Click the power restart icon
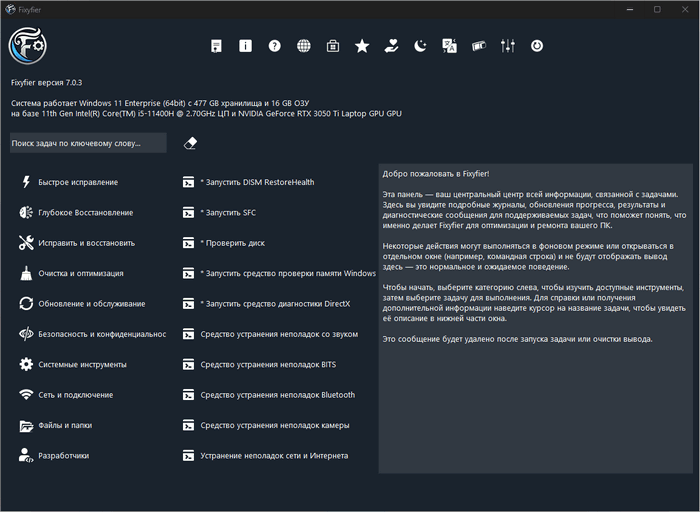The height and width of the screenshot is (512, 700). pos(537,46)
